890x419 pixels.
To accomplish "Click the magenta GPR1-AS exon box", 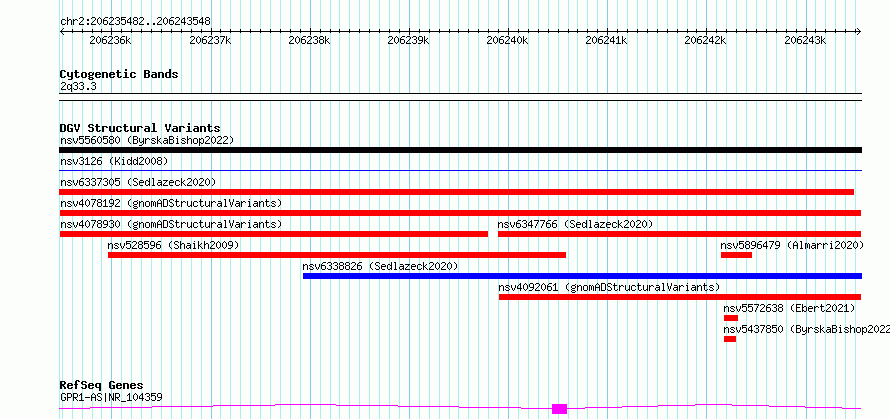I will (560, 409).
